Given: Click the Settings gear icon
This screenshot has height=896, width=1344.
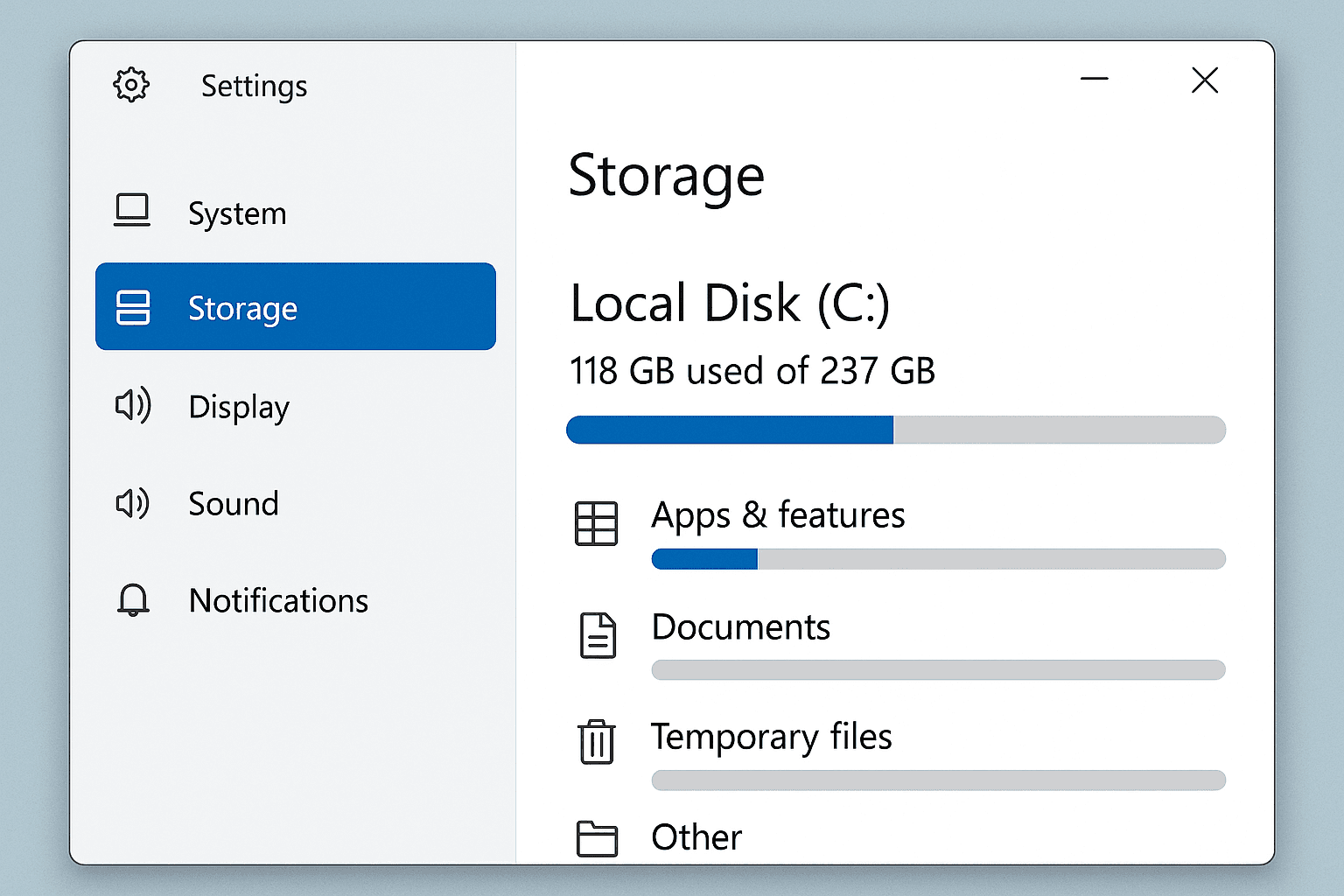Looking at the screenshot, I should point(131,85).
